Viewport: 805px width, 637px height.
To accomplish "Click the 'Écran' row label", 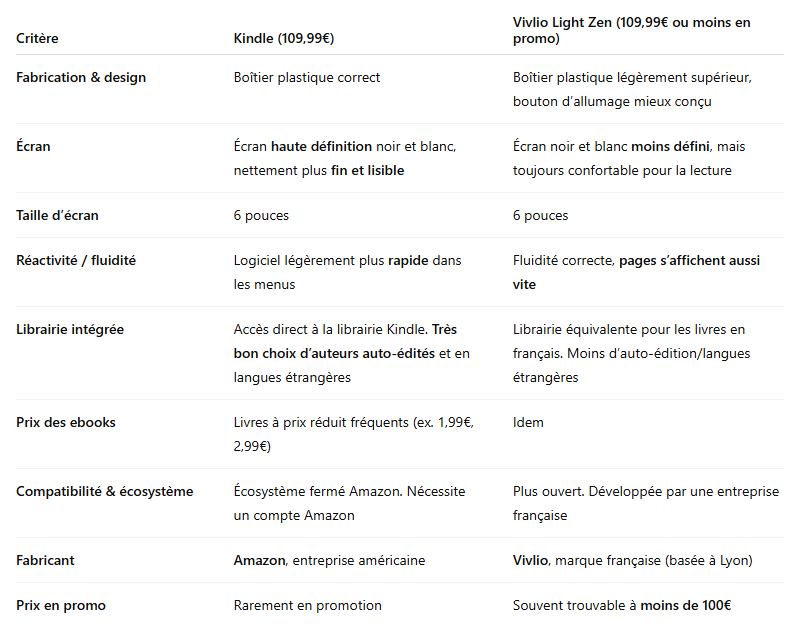I will (x=33, y=146).
